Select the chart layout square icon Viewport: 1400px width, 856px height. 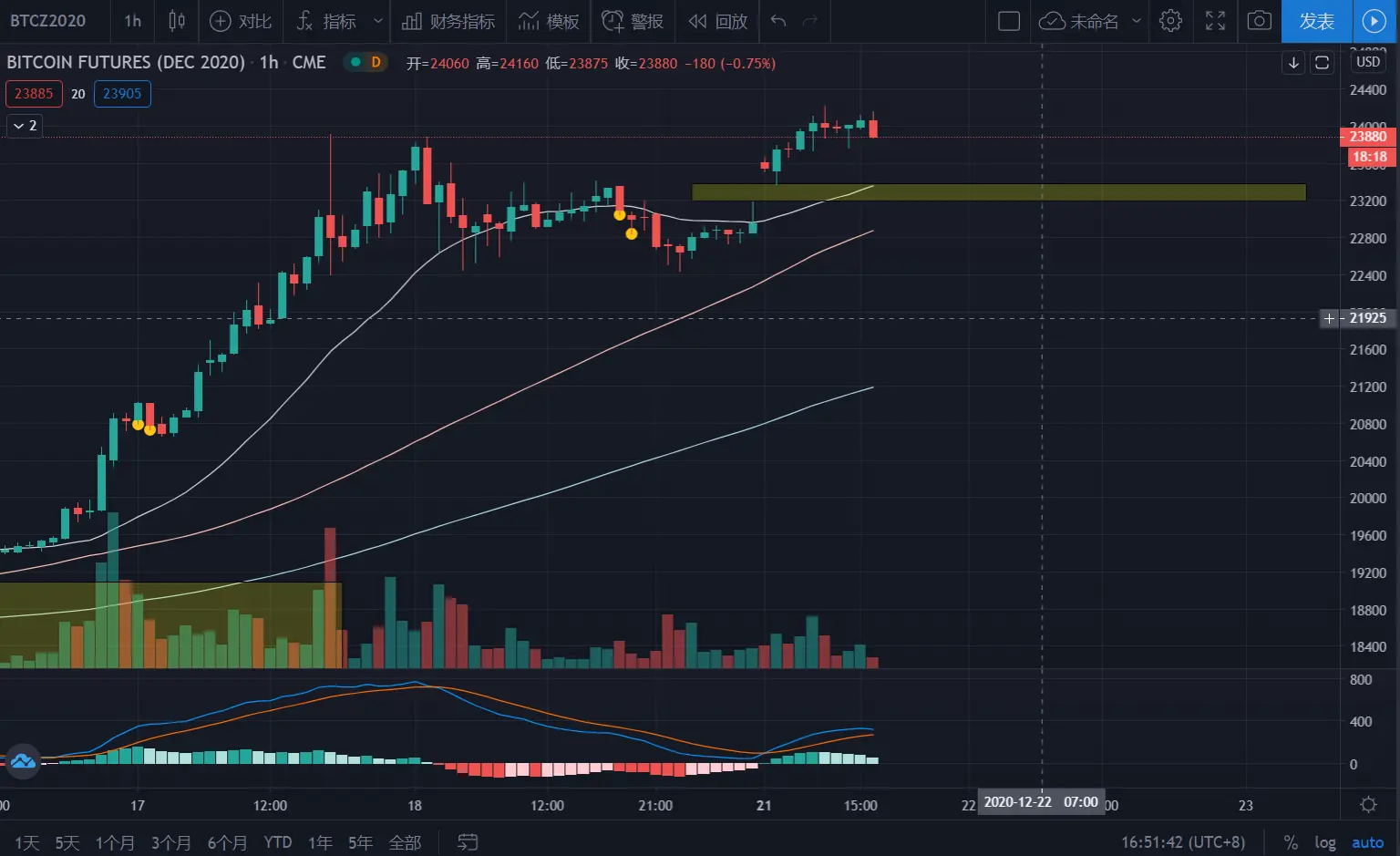coord(1009,21)
